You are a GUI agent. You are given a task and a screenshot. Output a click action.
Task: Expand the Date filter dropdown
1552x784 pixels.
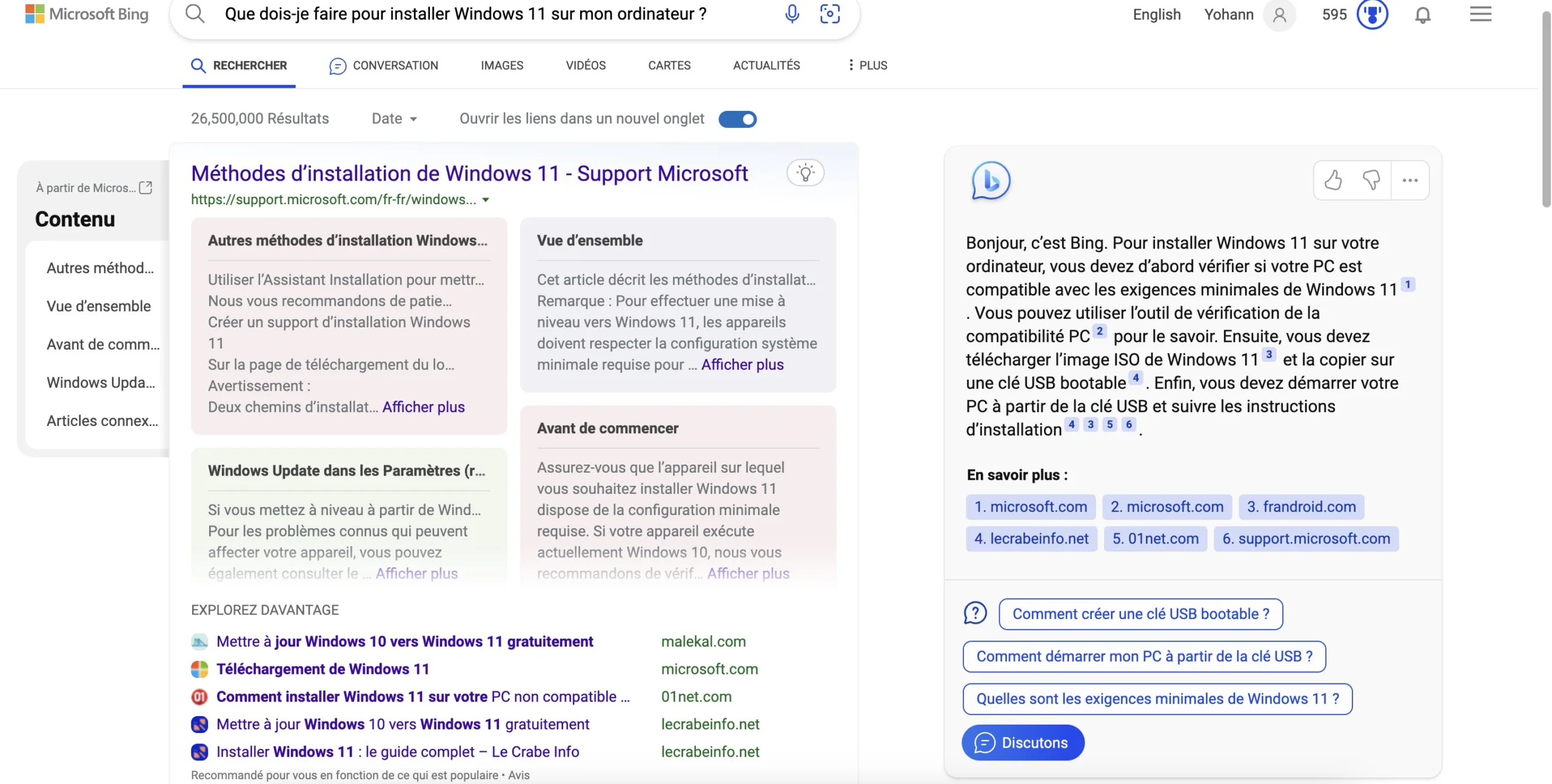tap(394, 118)
